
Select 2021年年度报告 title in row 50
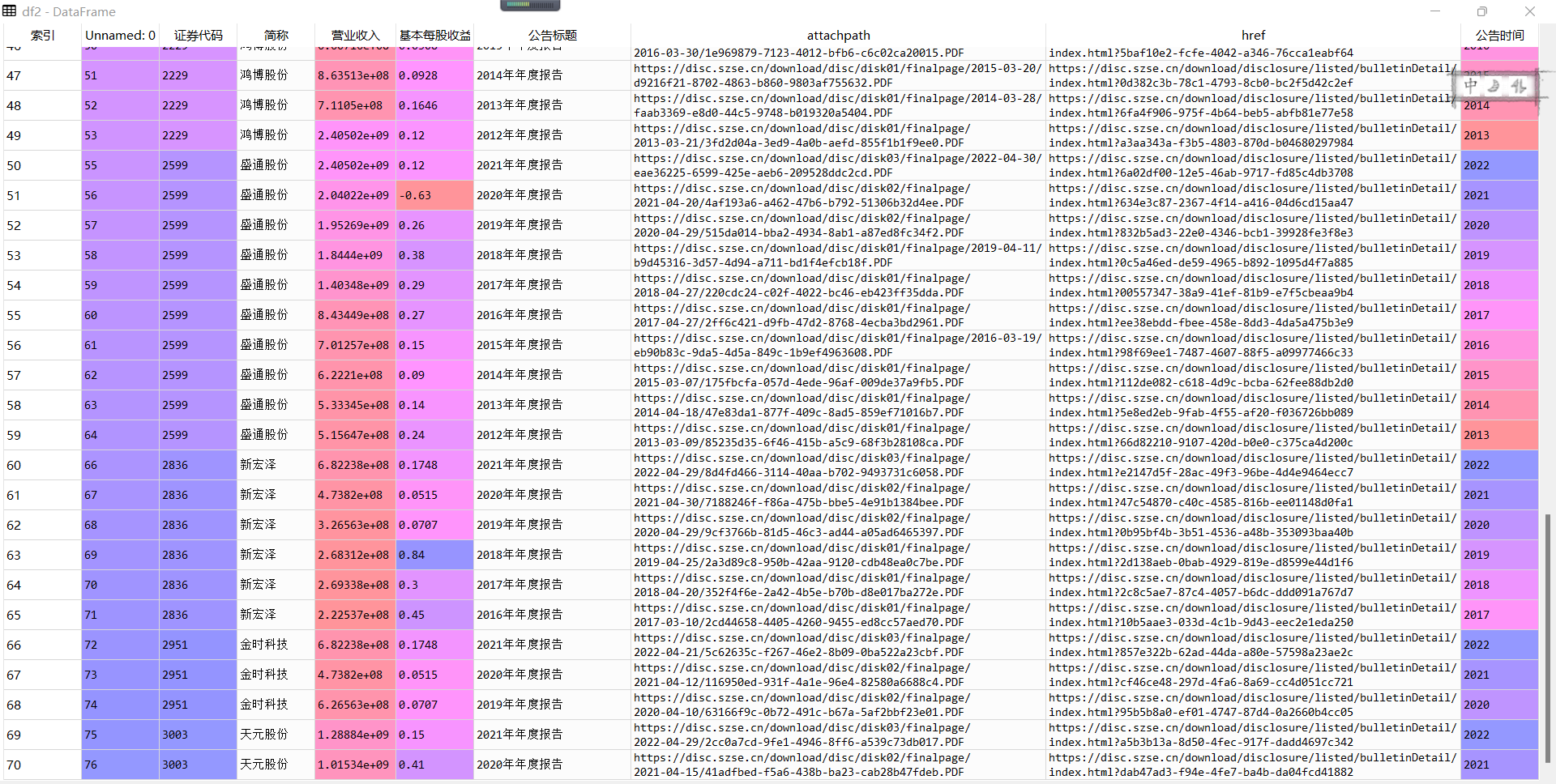click(552, 165)
